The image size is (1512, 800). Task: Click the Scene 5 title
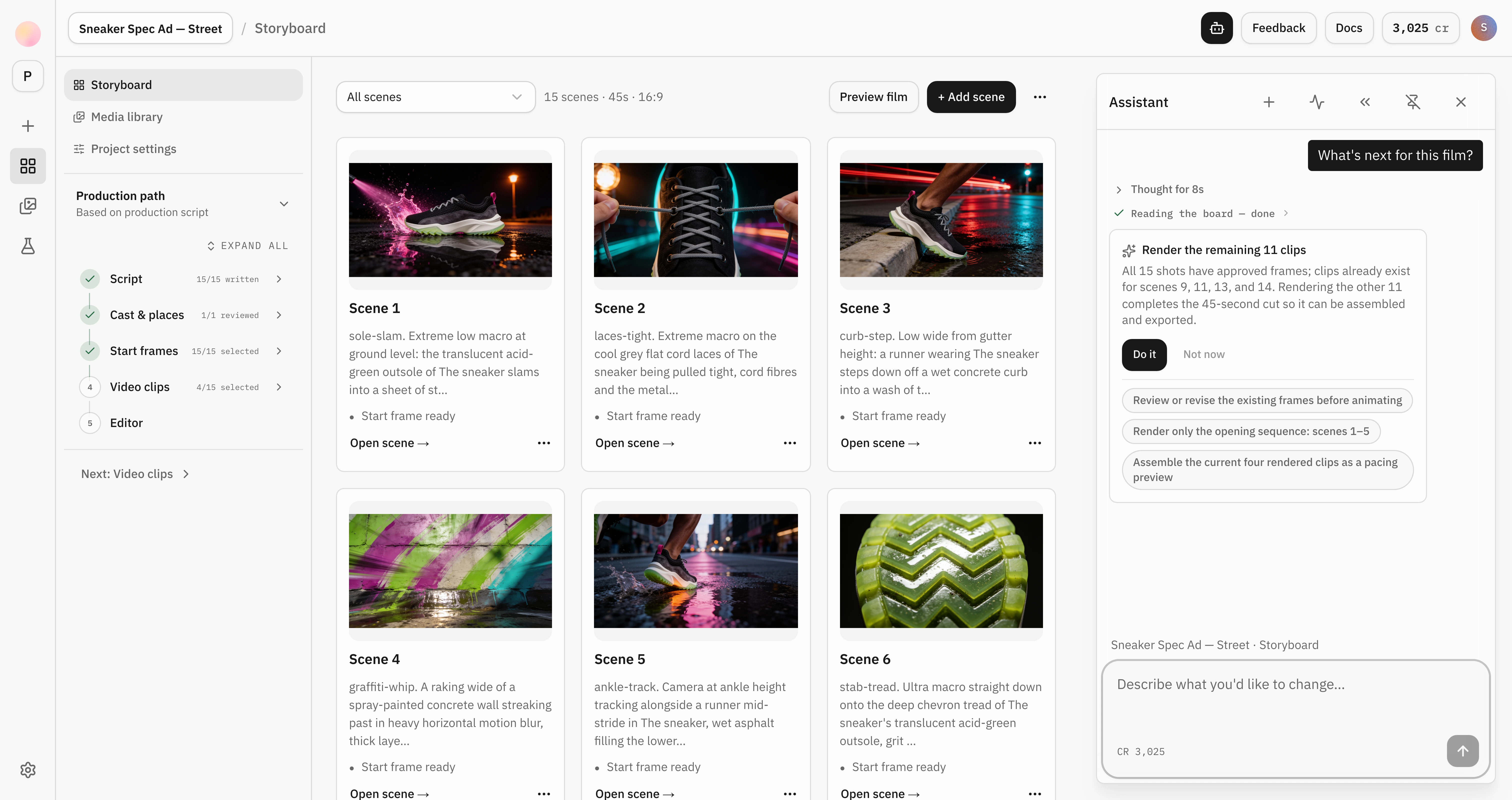(619, 659)
